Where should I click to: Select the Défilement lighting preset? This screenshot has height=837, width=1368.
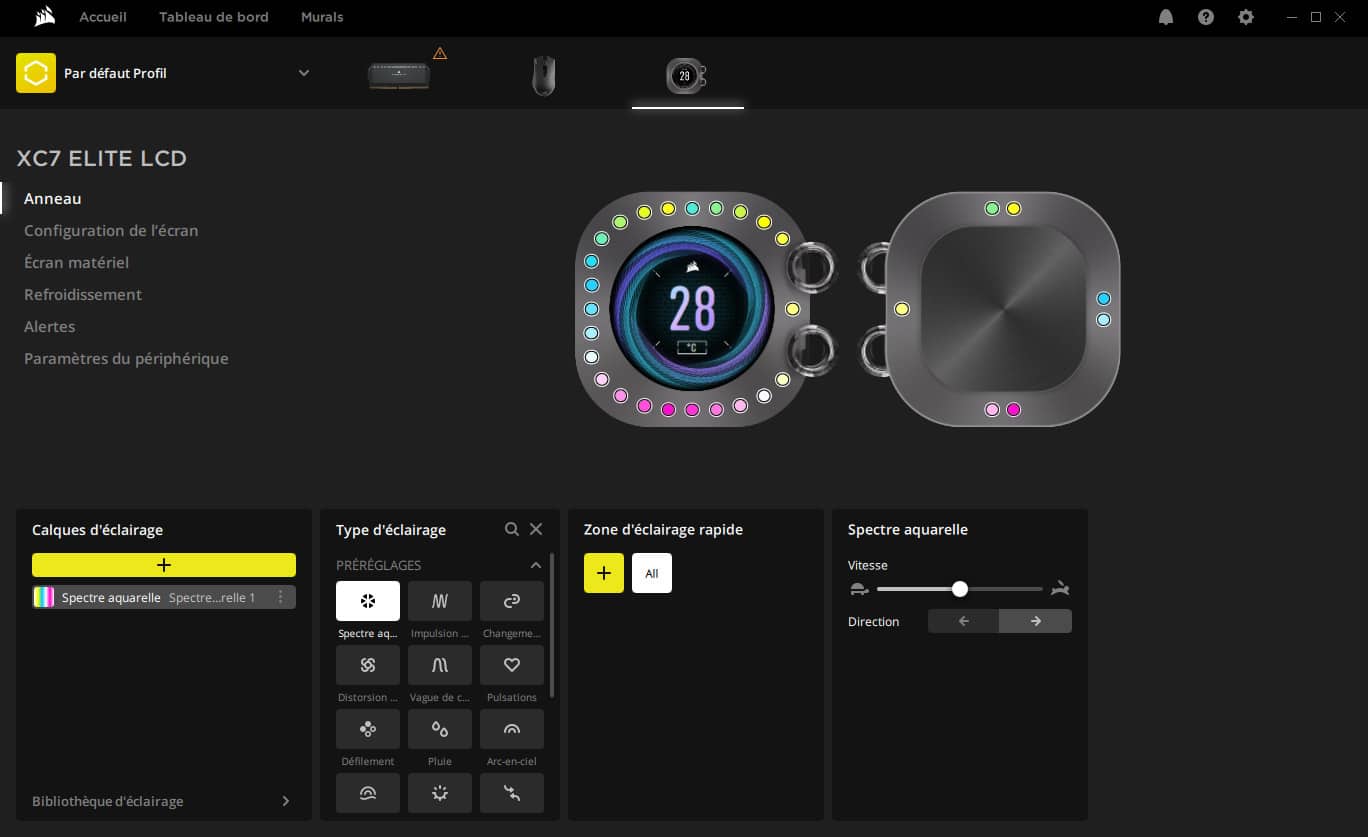(x=368, y=729)
